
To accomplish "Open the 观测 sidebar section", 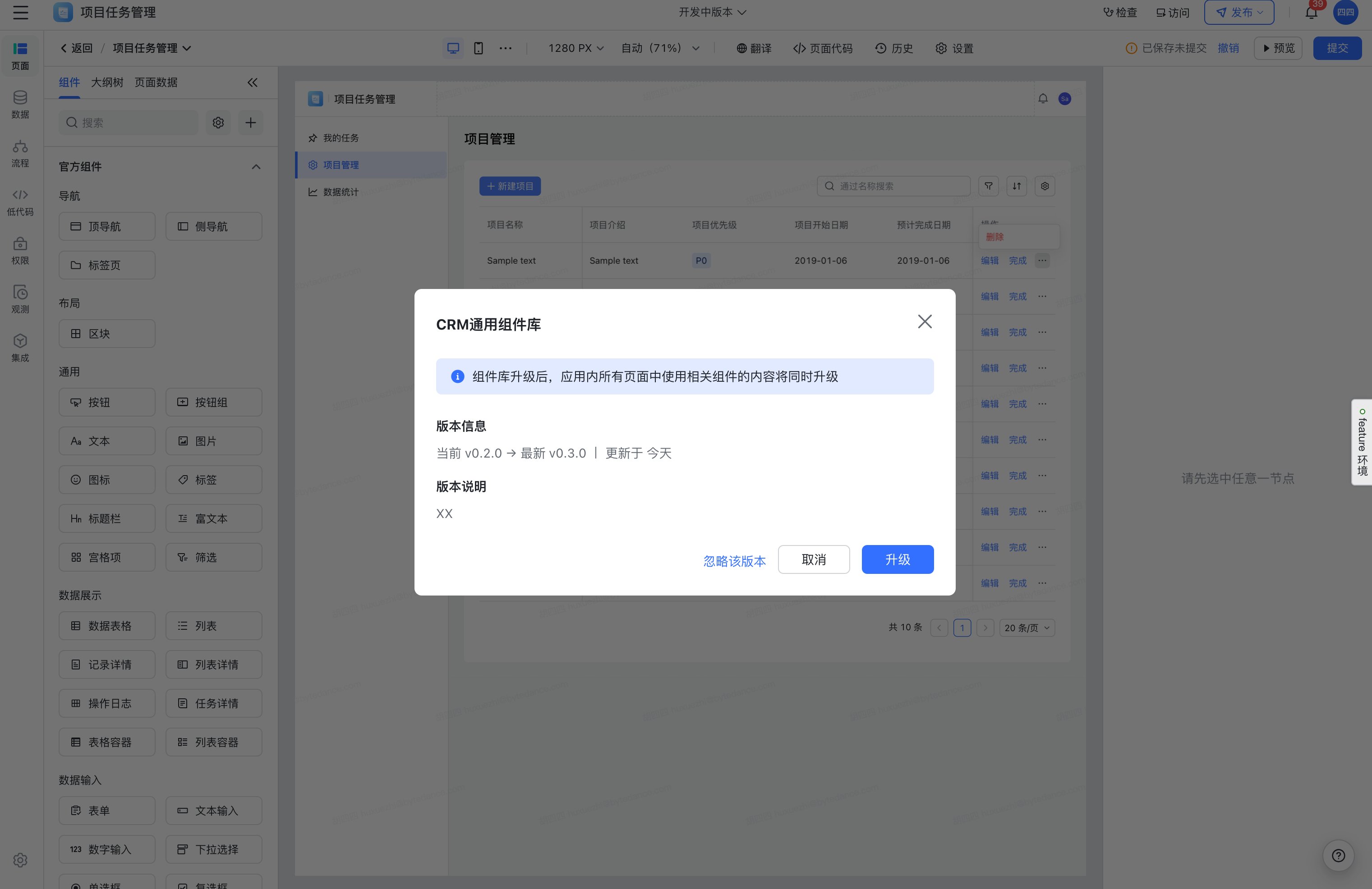I will (20, 300).
